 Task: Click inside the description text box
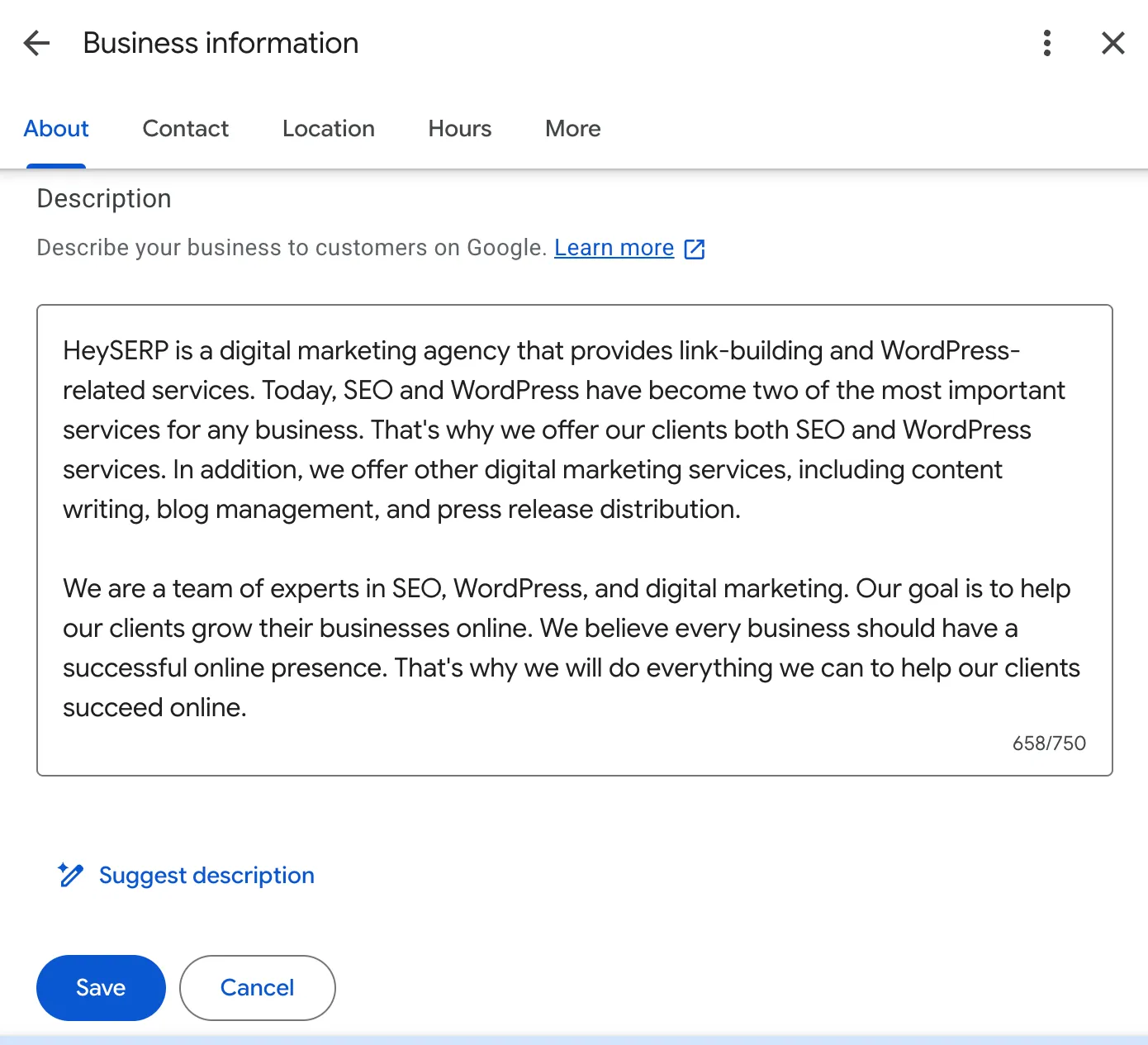pyautogui.click(x=575, y=540)
